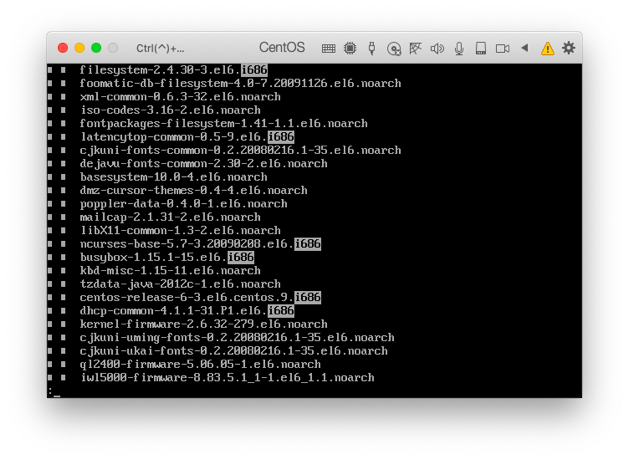Image resolution: width=629 pixels, height=460 pixels.
Task: Click the cjkuni-fonts-common package line
Action: 240,150
